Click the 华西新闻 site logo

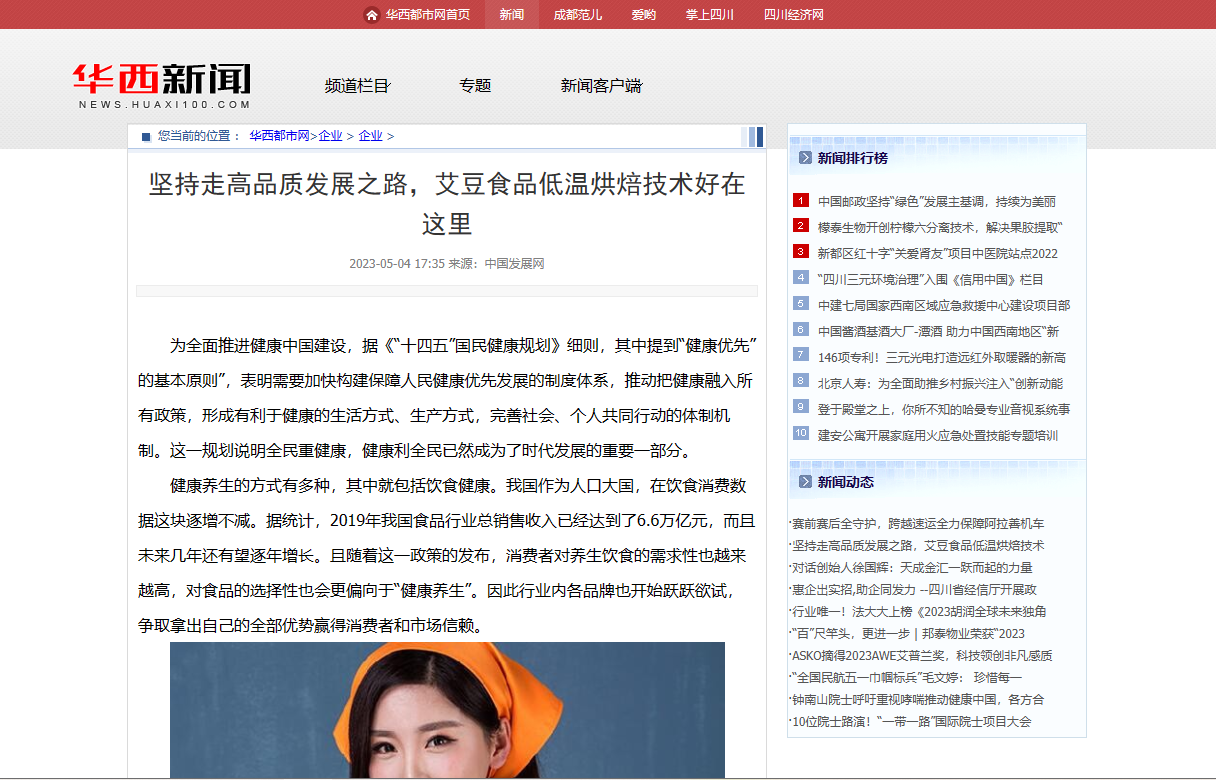click(x=163, y=86)
